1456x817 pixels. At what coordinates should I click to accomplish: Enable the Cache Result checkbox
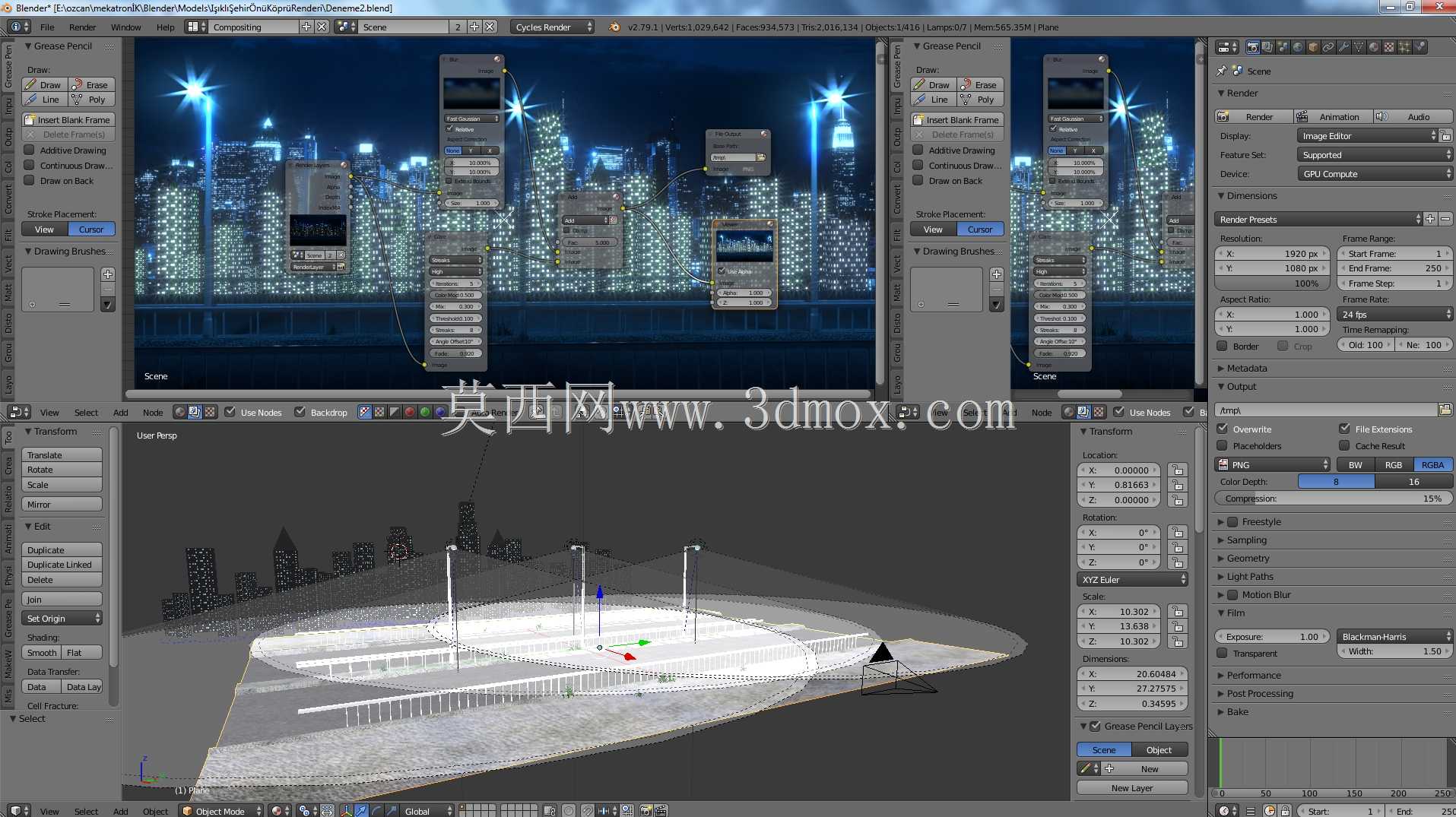pyautogui.click(x=1345, y=445)
